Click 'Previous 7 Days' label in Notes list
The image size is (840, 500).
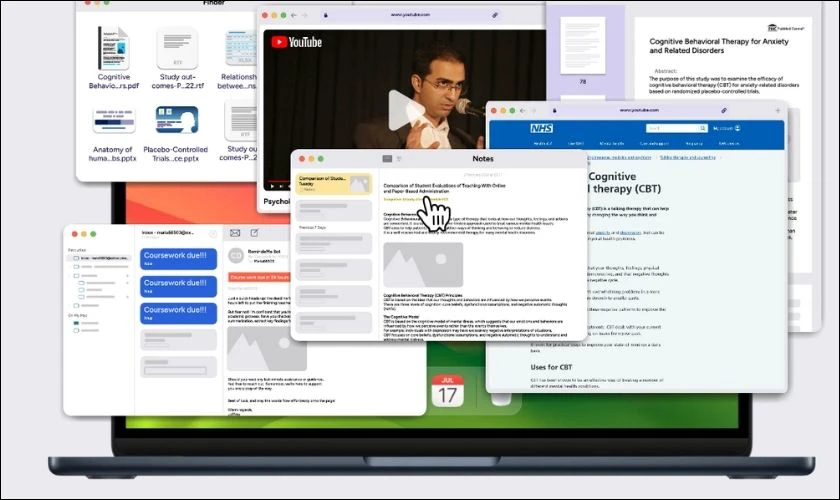(x=312, y=227)
